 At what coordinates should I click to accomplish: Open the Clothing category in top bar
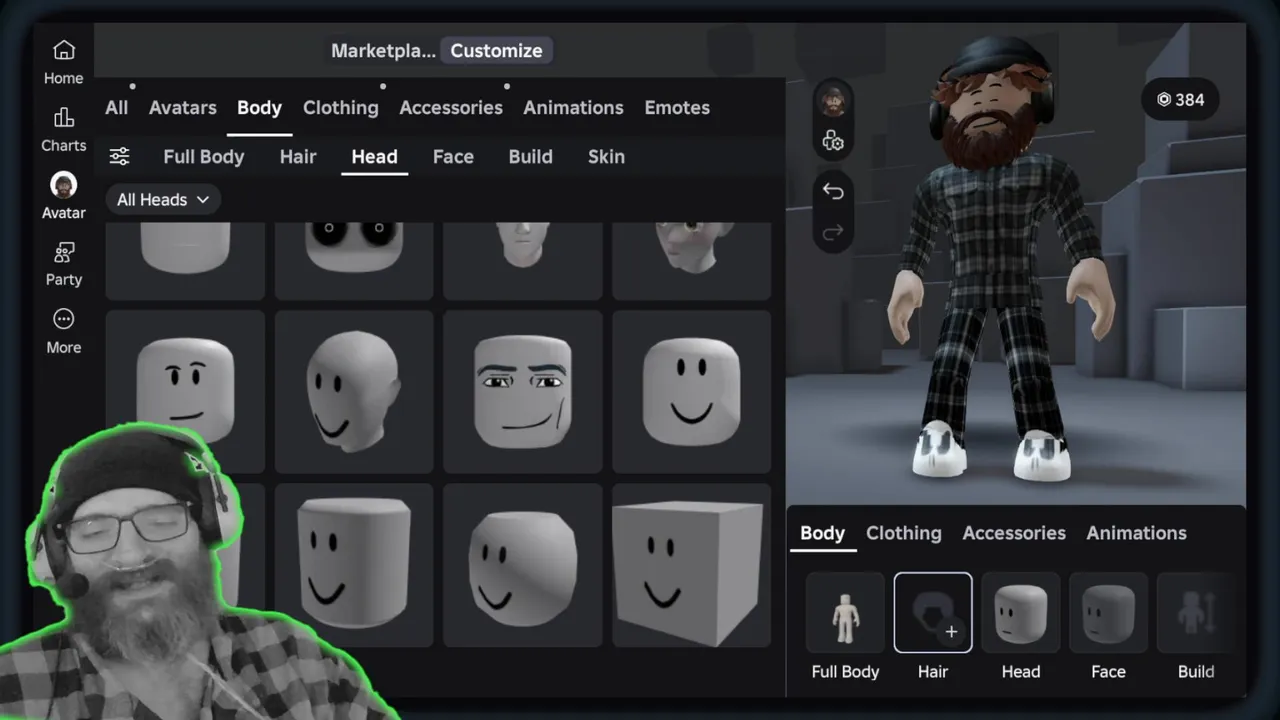click(341, 107)
